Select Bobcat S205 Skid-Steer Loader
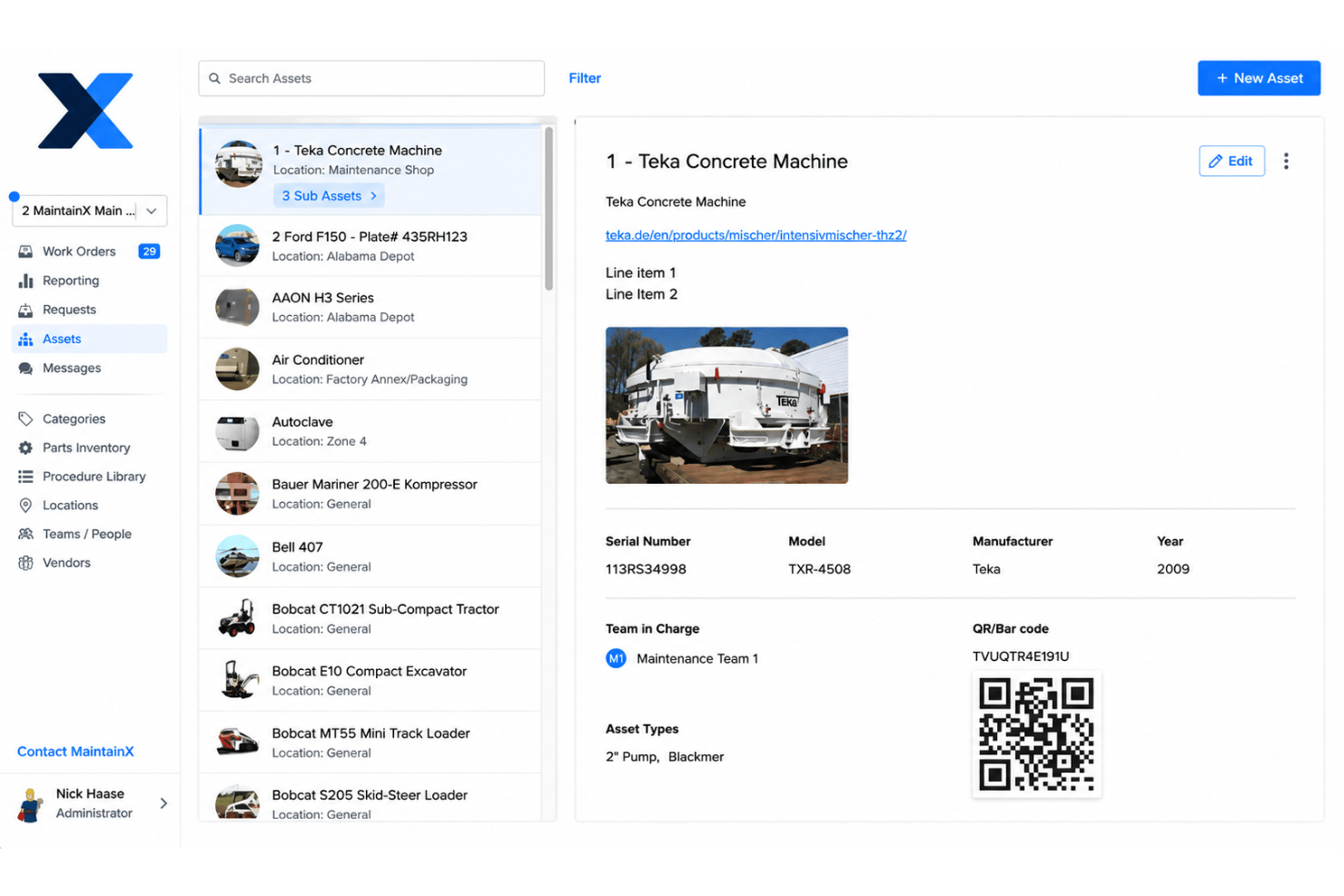This screenshot has height=896, width=1344. pos(371,799)
